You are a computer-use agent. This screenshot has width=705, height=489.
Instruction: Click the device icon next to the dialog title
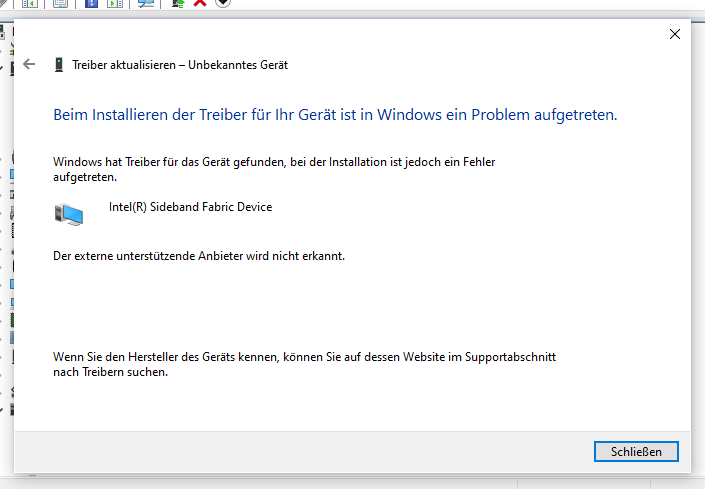point(58,65)
